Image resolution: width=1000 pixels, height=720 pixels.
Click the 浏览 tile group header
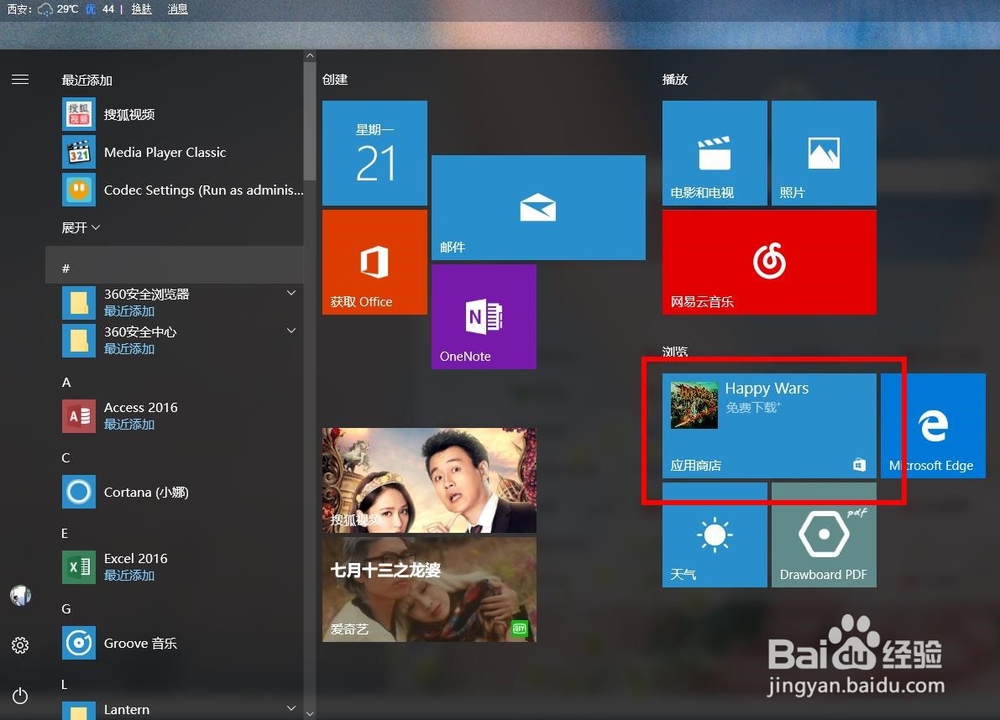[675, 351]
